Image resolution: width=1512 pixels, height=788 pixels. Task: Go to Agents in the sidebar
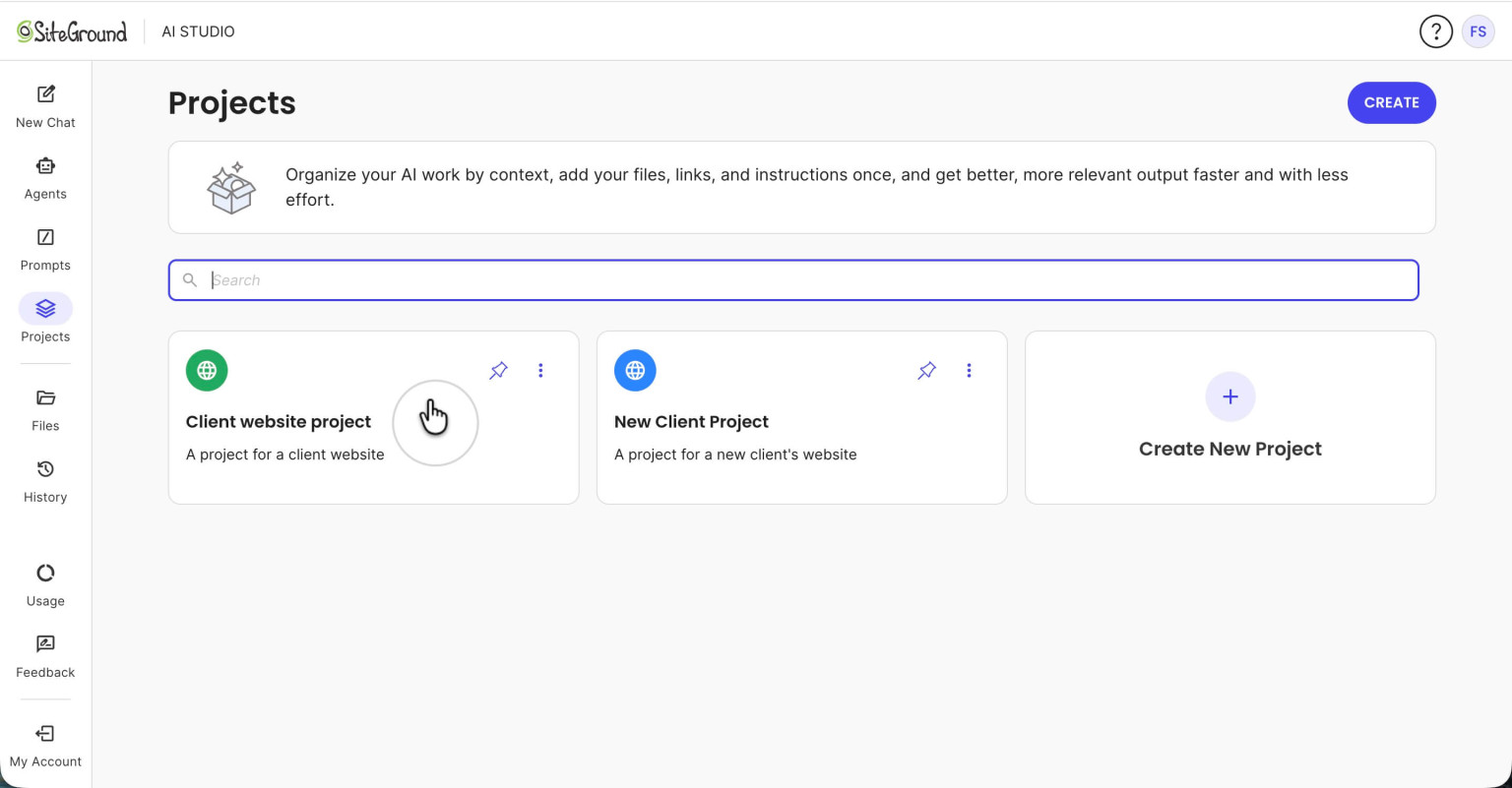tap(45, 178)
